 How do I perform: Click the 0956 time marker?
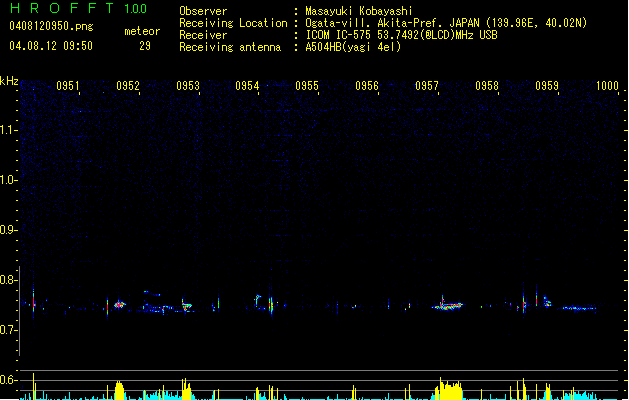(367, 86)
